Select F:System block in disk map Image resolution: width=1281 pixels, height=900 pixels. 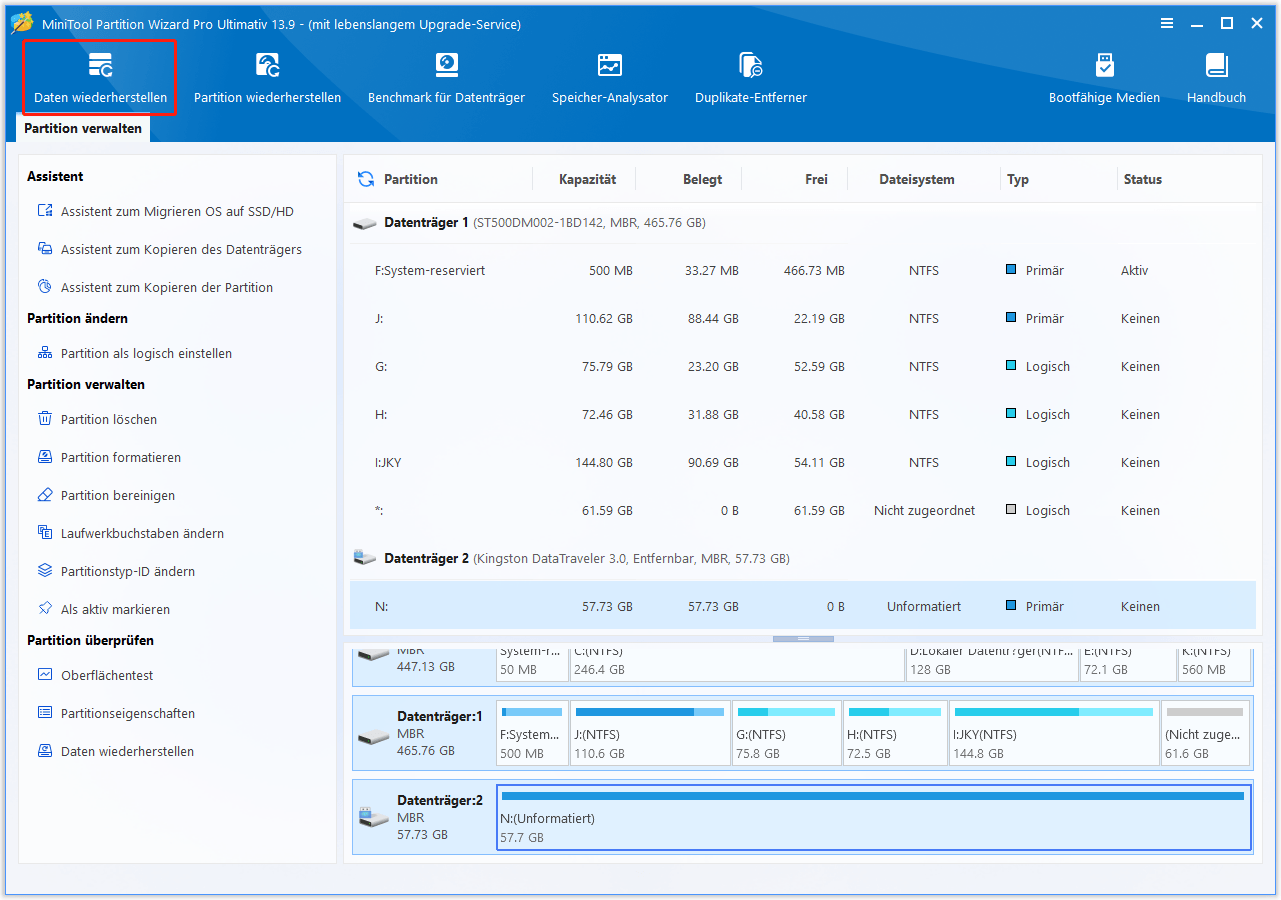(531, 733)
